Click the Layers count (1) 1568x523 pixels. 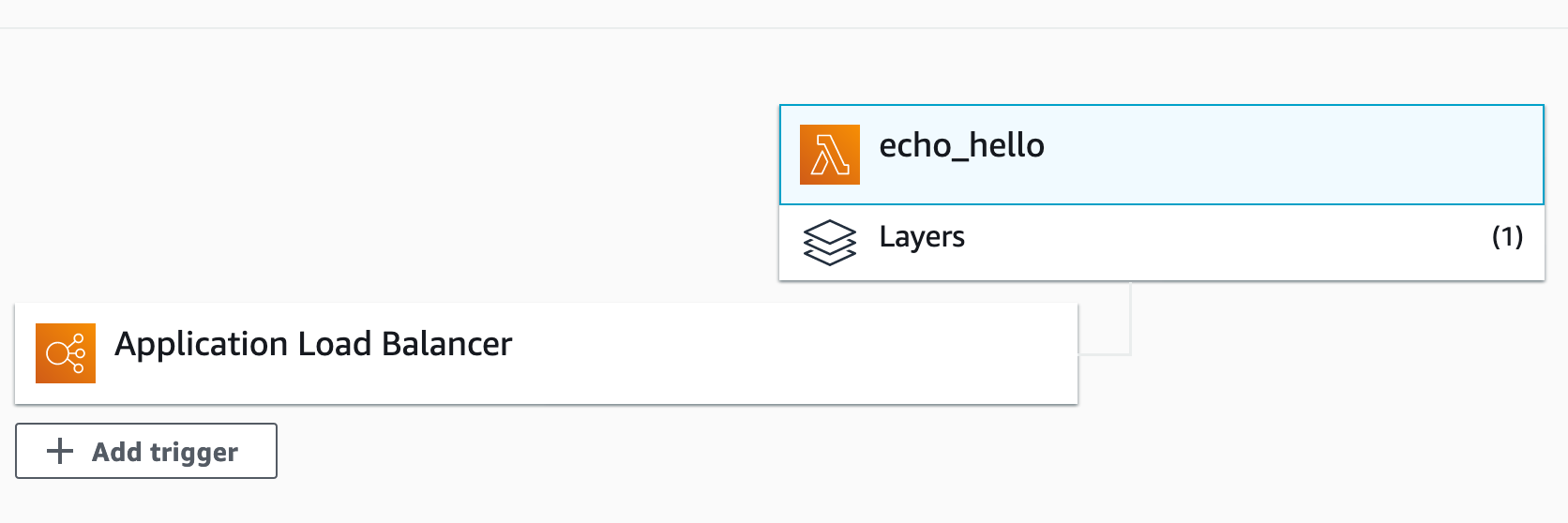coord(1507,236)
